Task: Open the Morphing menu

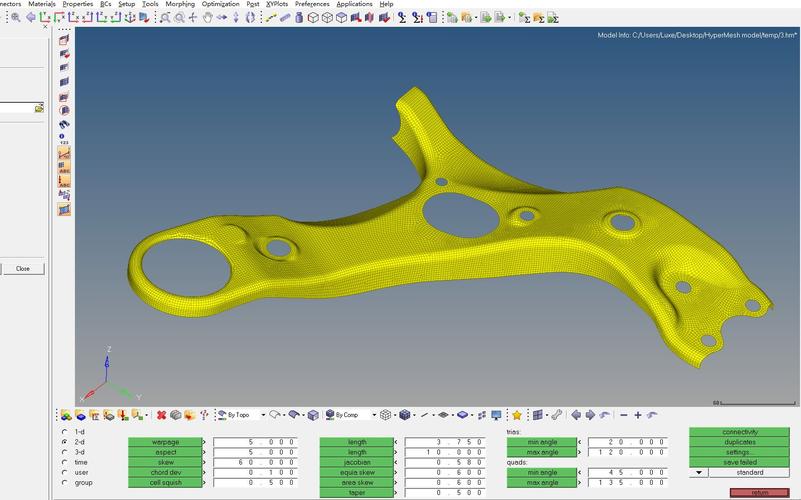Action: pos(180,4)
